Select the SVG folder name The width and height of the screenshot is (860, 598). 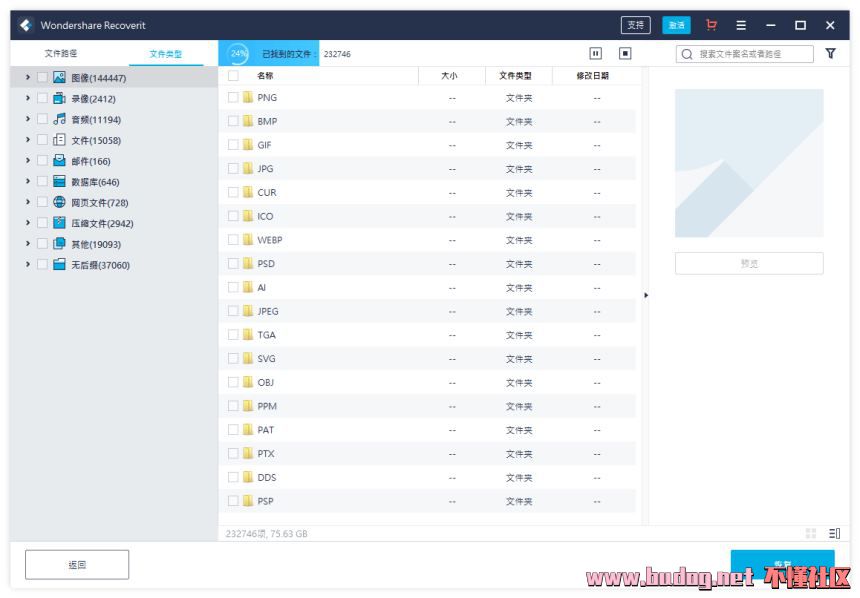[267, 358]
